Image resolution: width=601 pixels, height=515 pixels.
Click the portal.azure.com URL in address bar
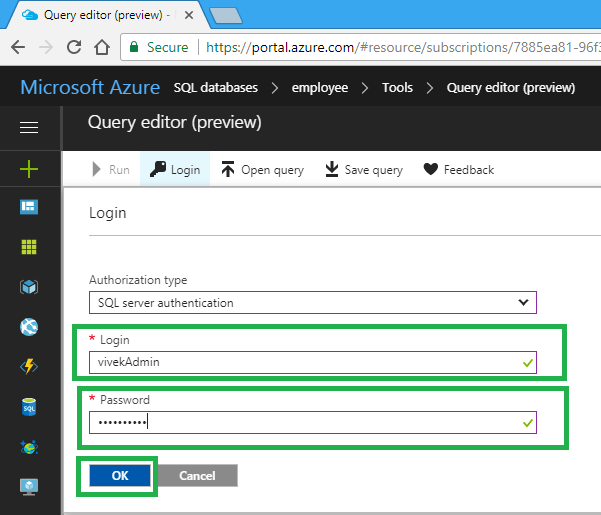point(403,47)
